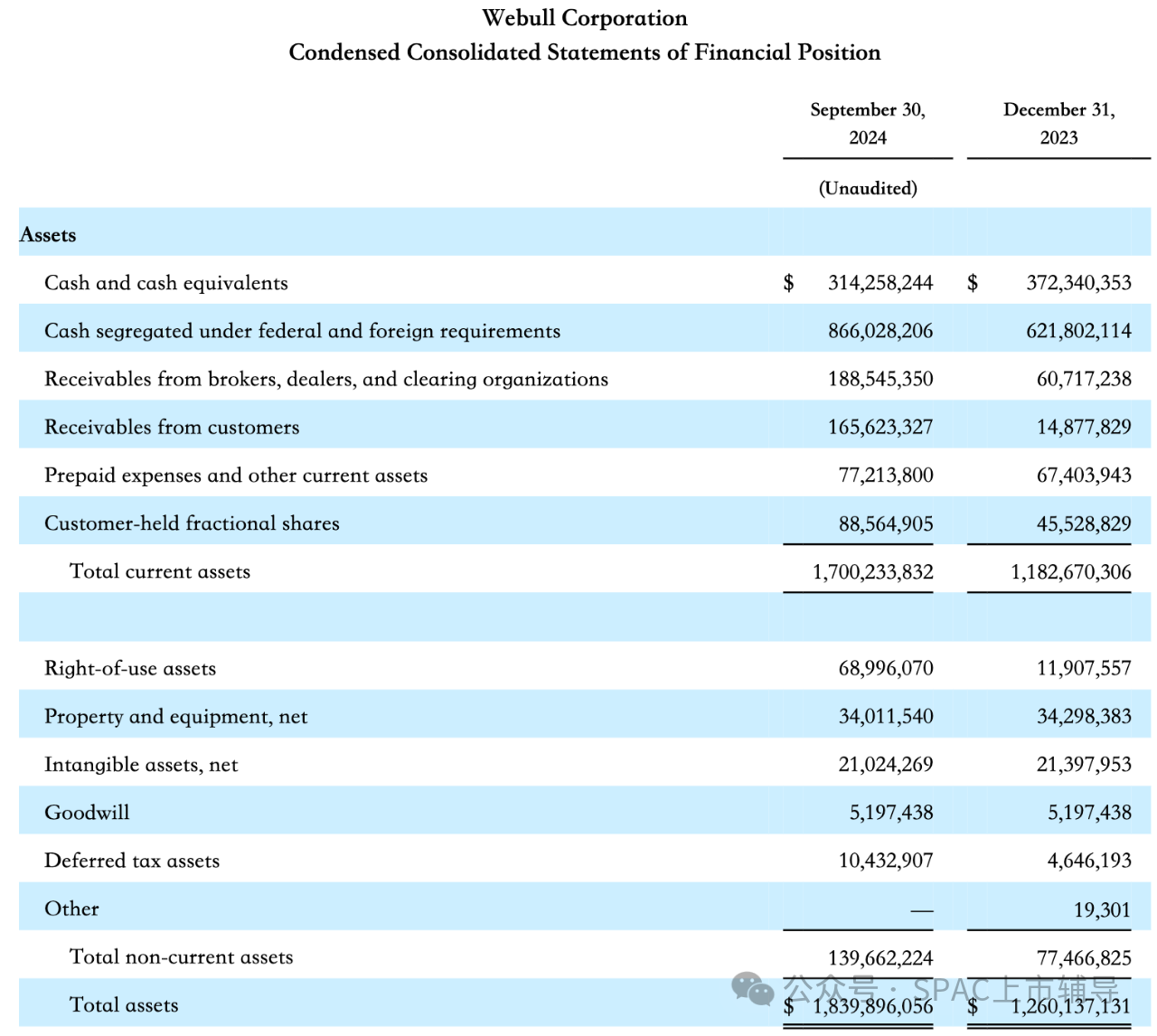1157x1036 pixels.
Task: Select 'Cash segregated under federal and foreign requirements'
Action: click(x=302, y=331)
